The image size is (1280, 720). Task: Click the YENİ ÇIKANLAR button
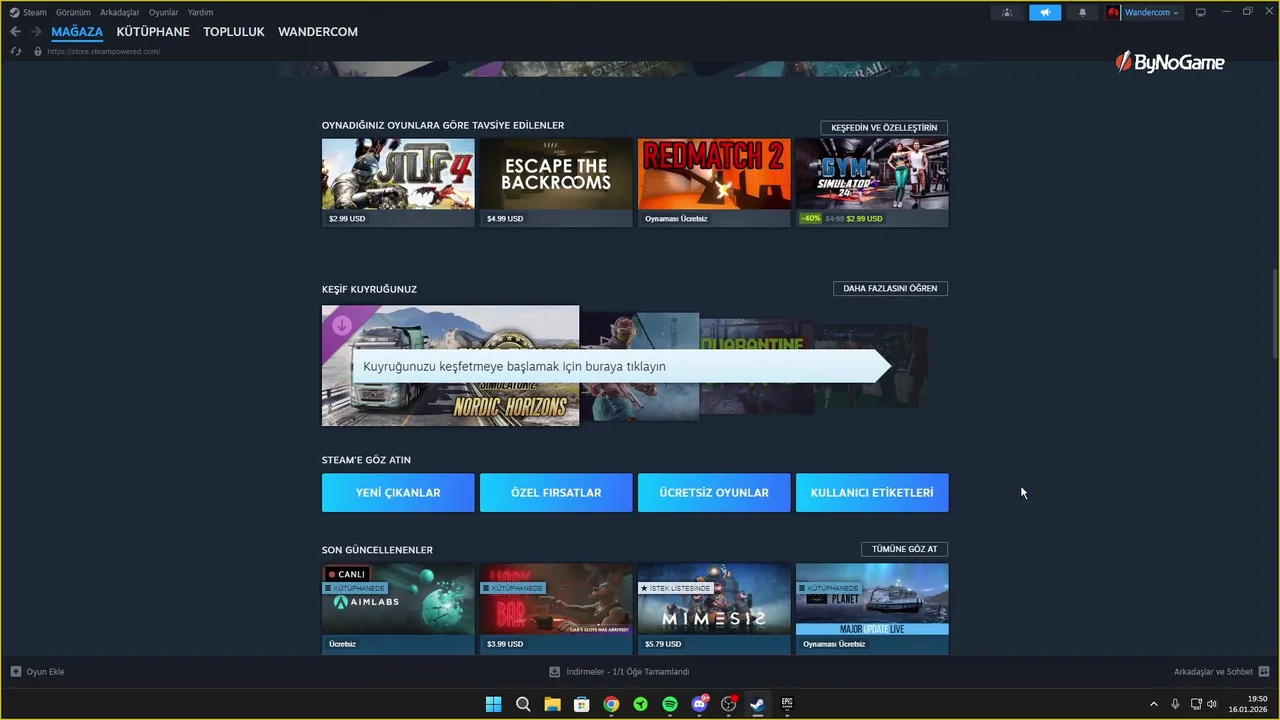tap(398, 493)
